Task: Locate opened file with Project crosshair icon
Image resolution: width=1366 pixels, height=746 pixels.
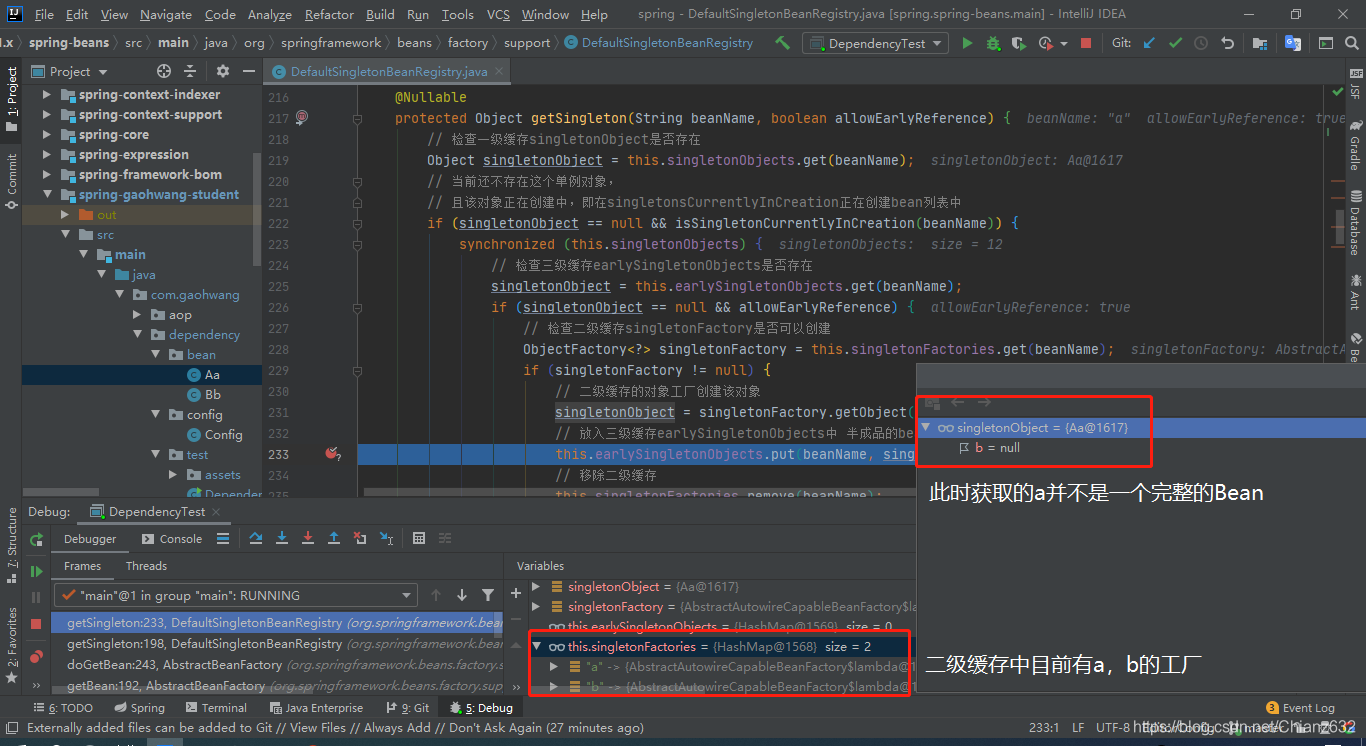Action: pos(164,71)
